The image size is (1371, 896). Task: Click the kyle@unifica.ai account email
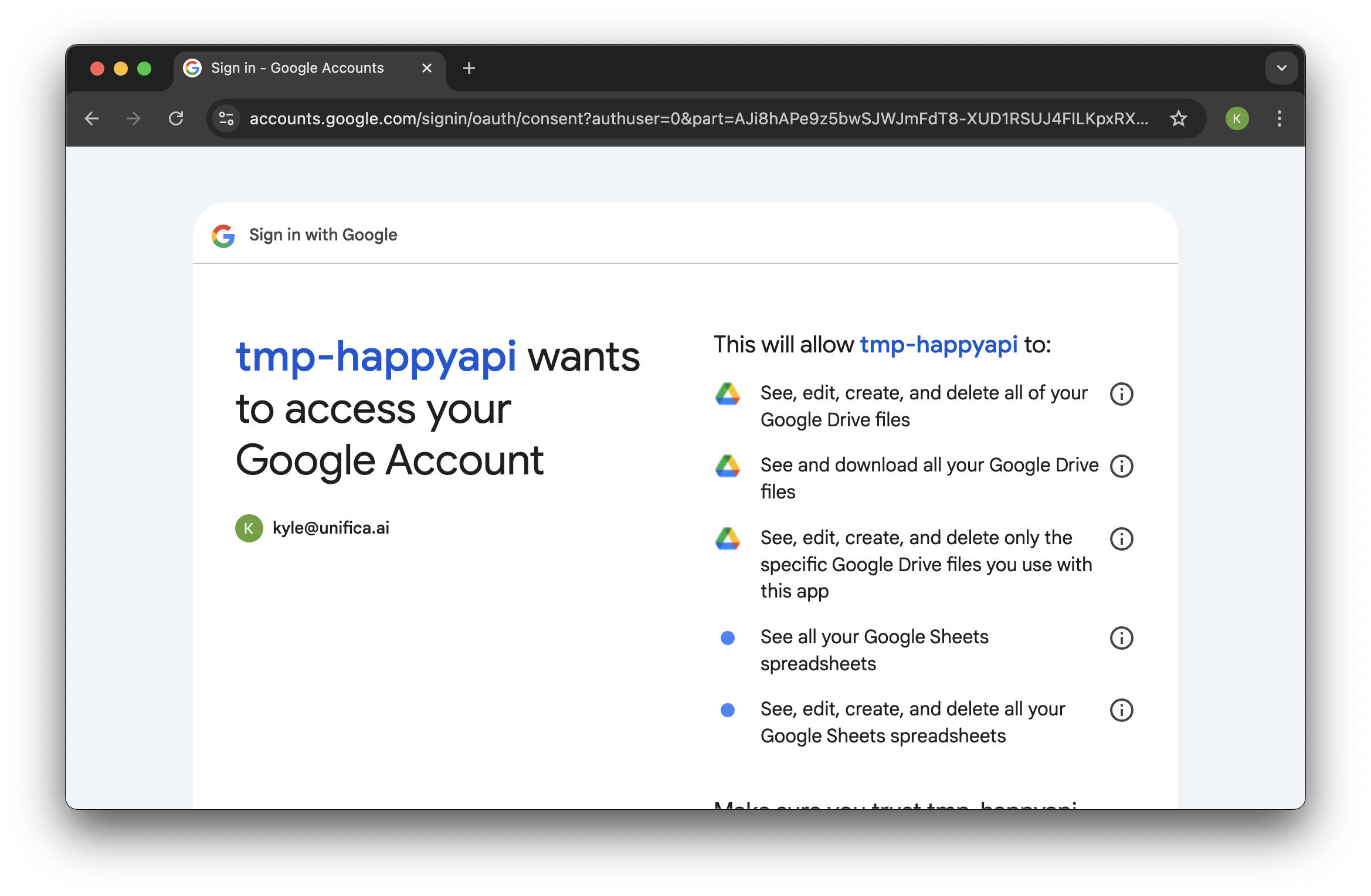click(x=331, y=528)
